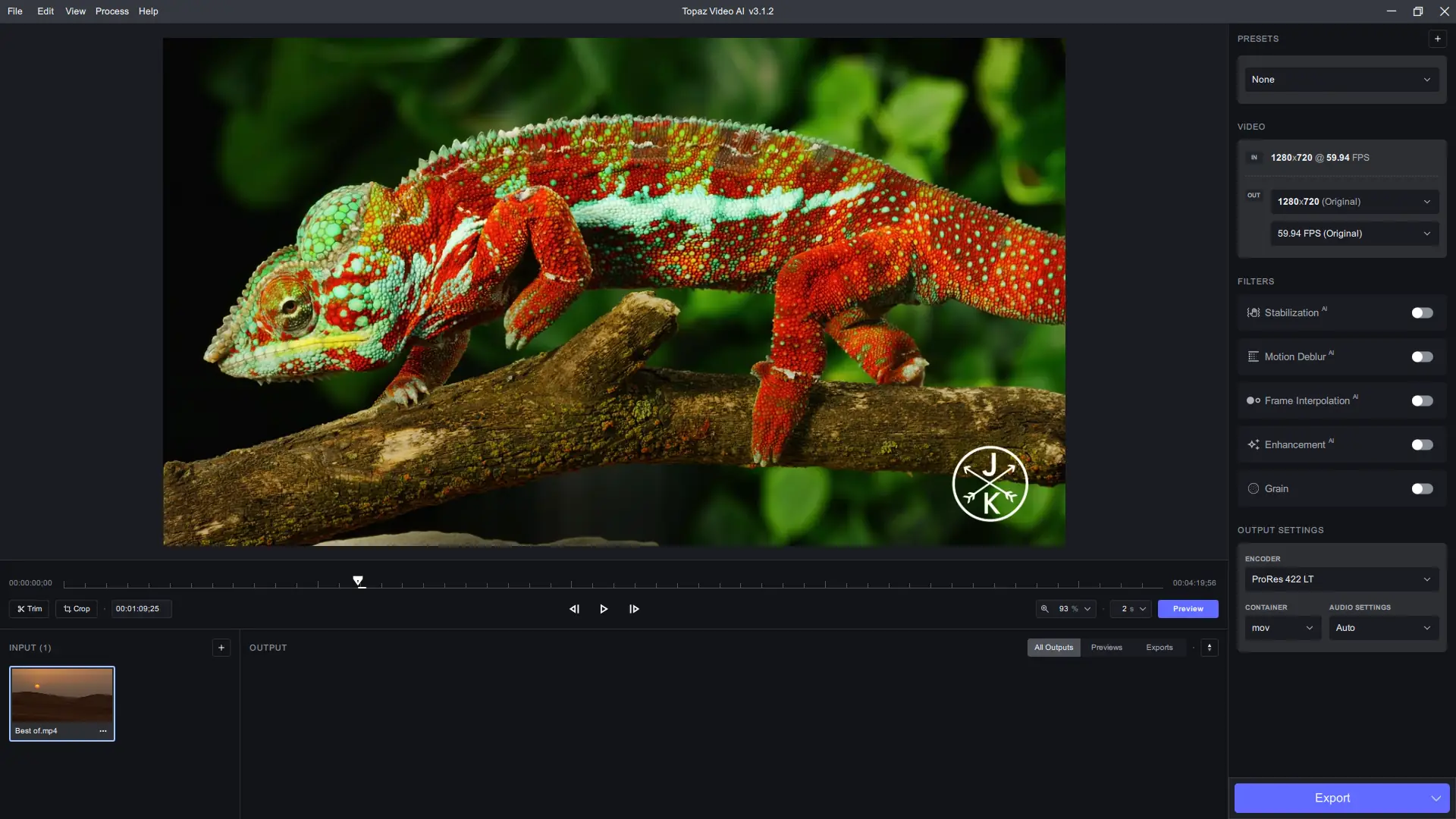Toggle Frame Interpolation on
Viewport: 1456px width, 819px height.
click(x=1422, y=401)
